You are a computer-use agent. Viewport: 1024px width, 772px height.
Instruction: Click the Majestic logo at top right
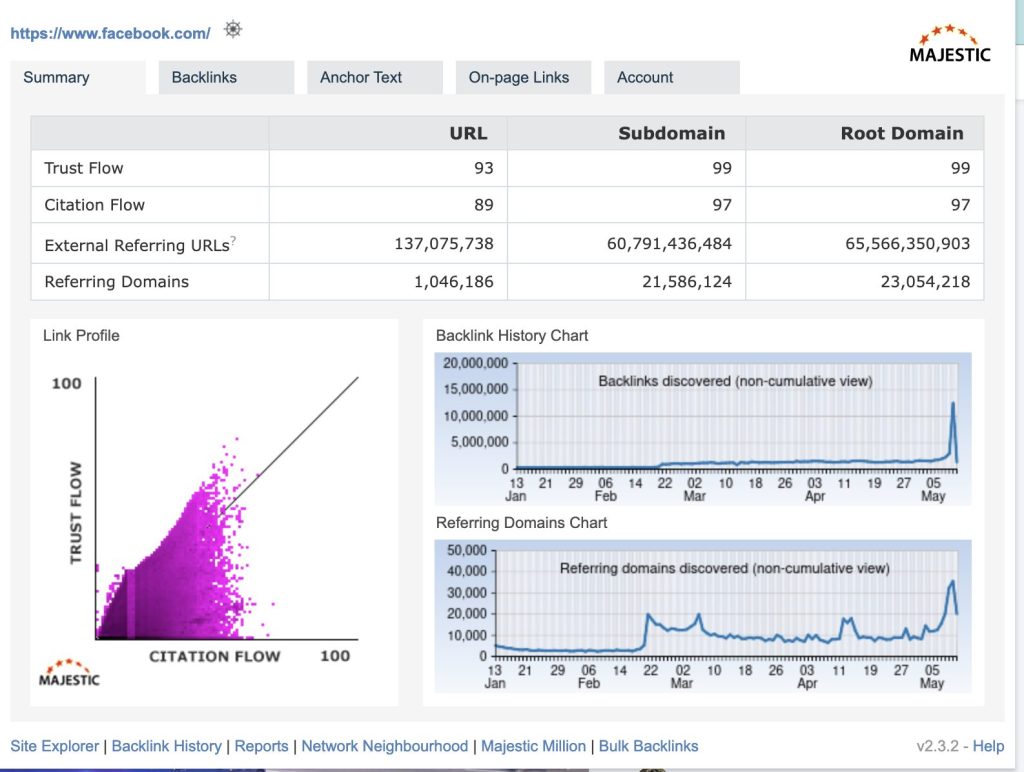[x=950, y=44]
